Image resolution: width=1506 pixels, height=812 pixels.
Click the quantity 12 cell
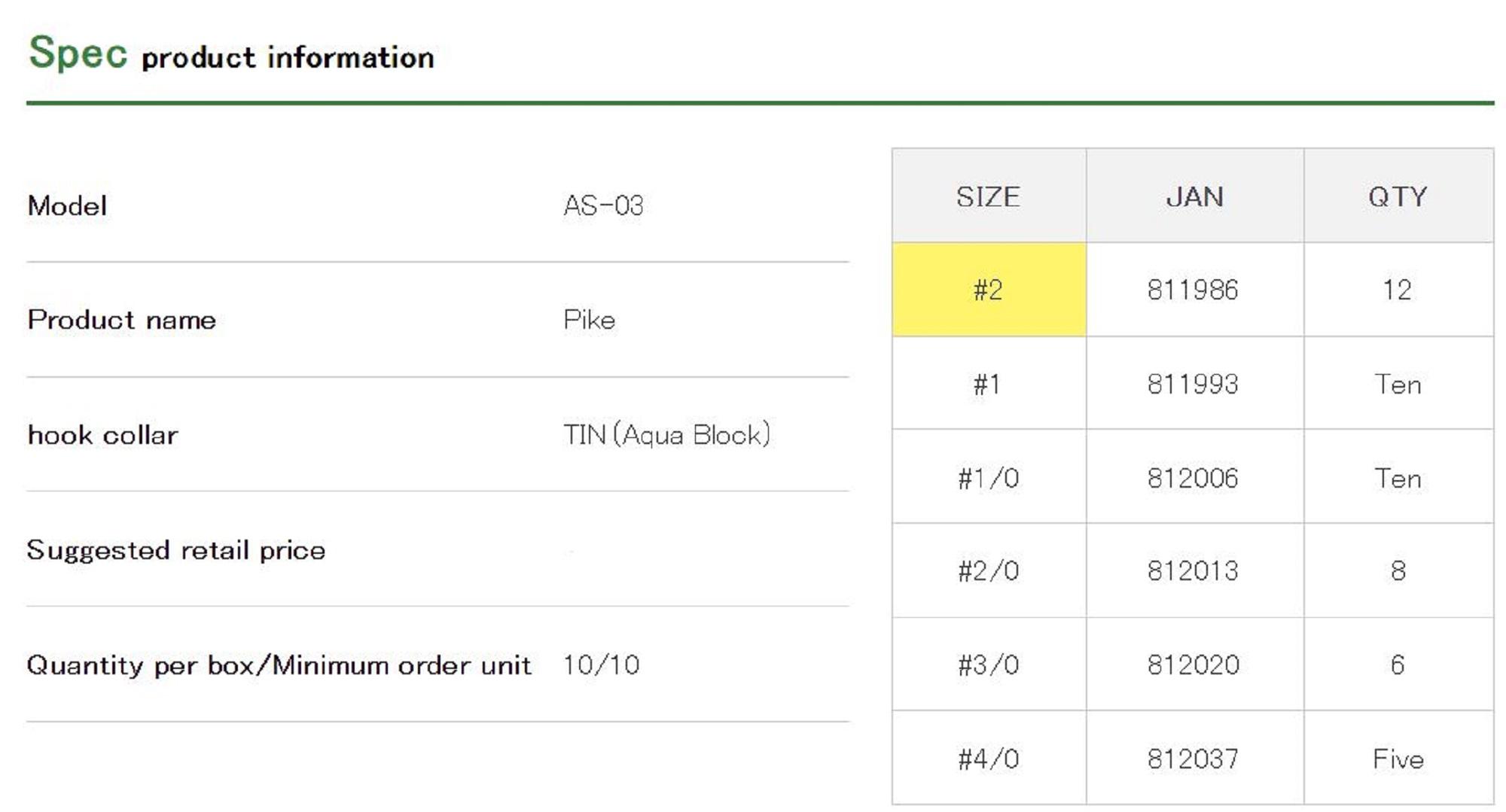[x=1397, y=290]
